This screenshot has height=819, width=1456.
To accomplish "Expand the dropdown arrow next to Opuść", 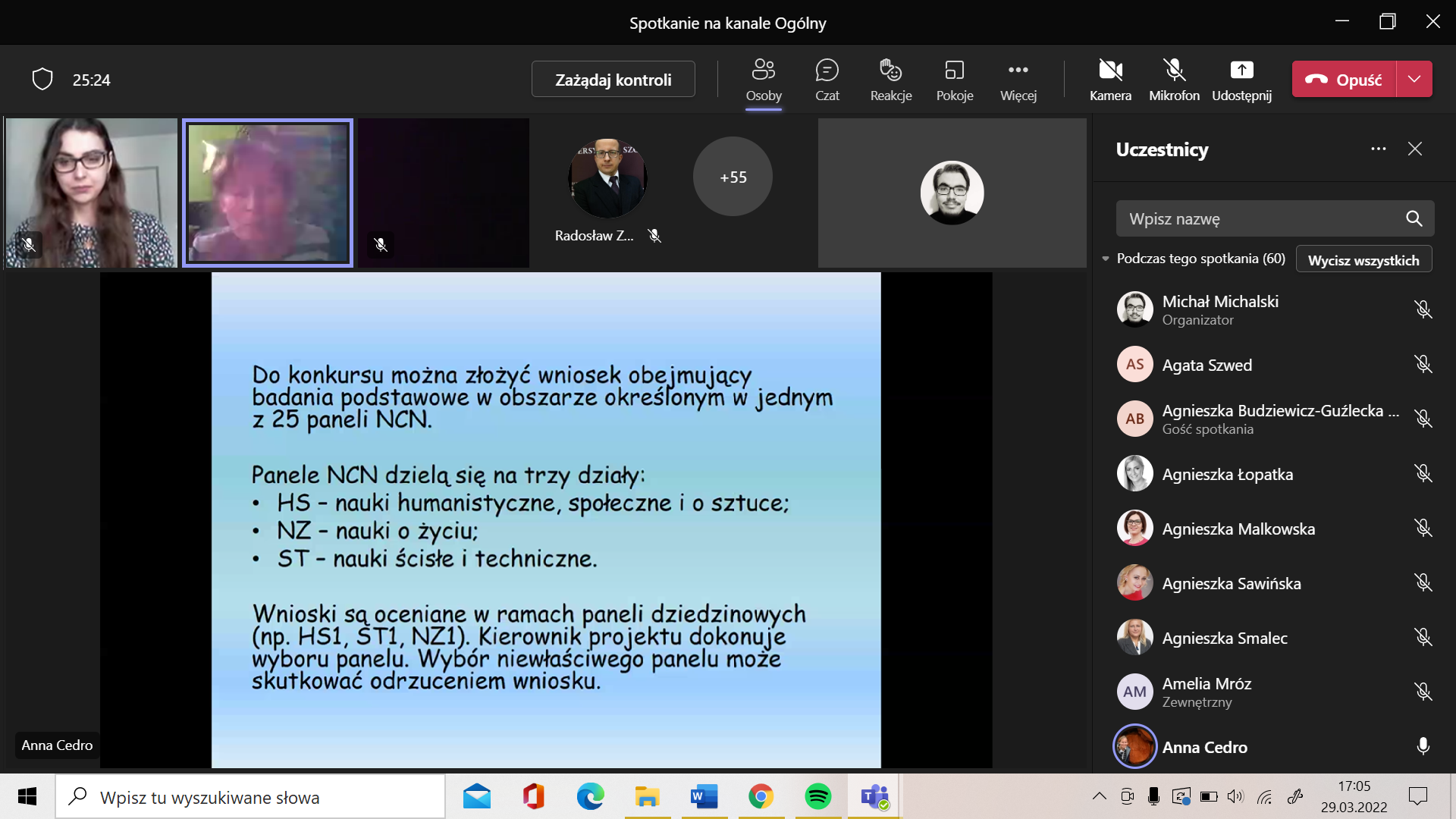I will 1414,79.
